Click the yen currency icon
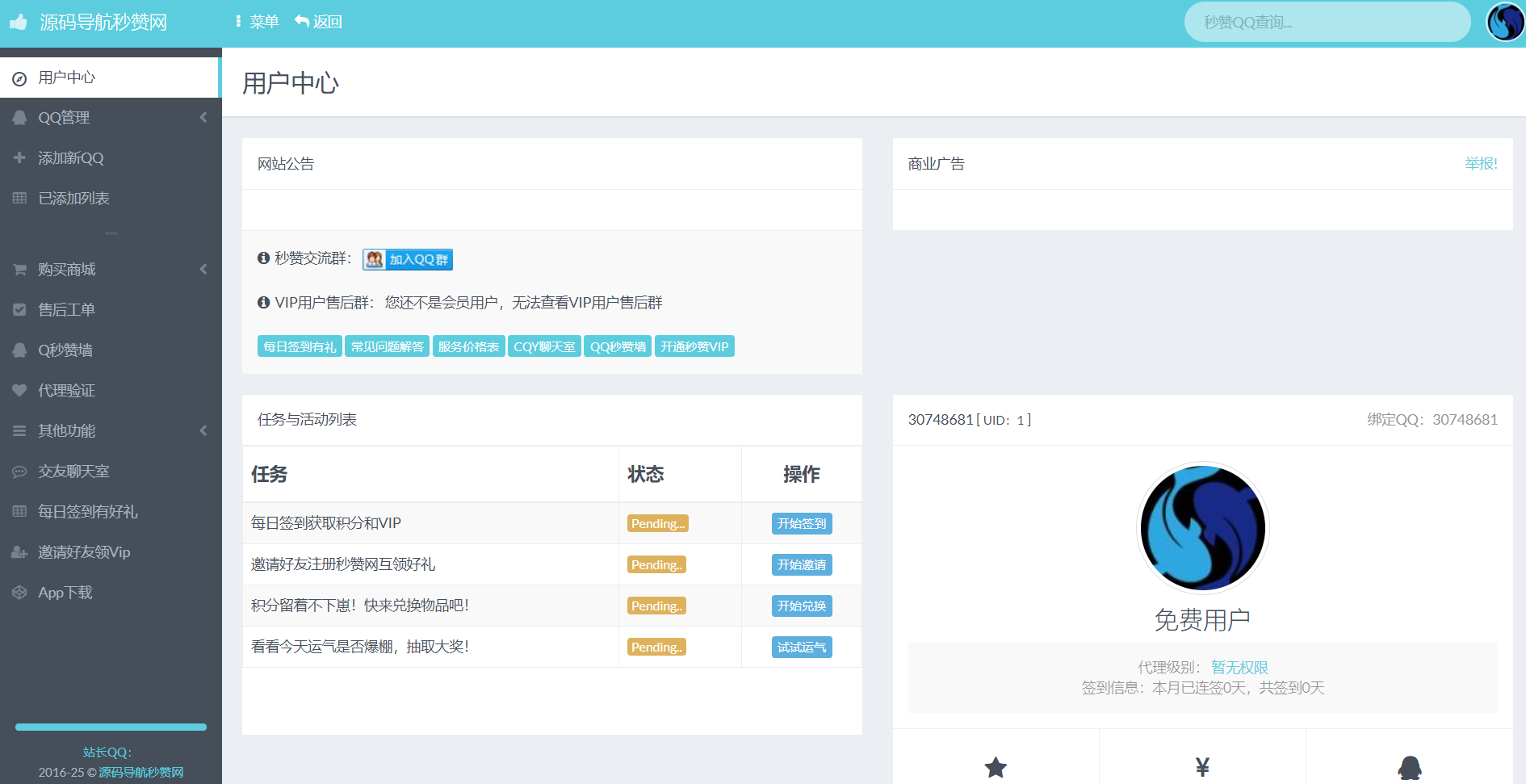Viewport: 1526px width, 784px height. click(1202, 767)
